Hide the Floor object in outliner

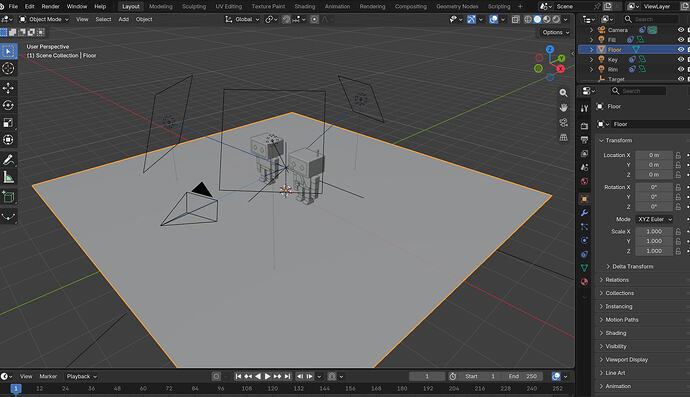681,50
